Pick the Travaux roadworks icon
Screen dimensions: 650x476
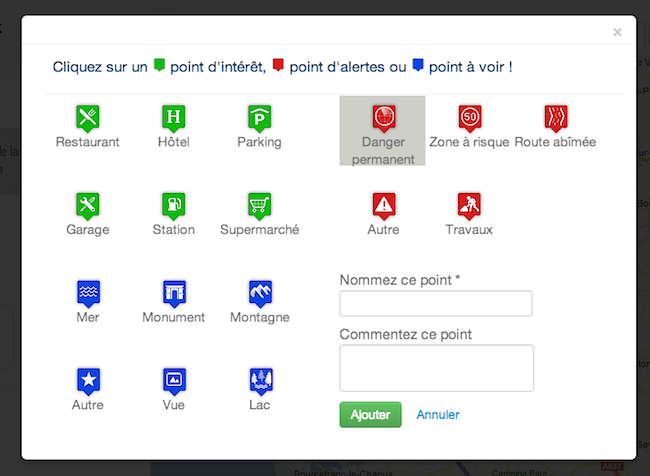pos(469,206)
